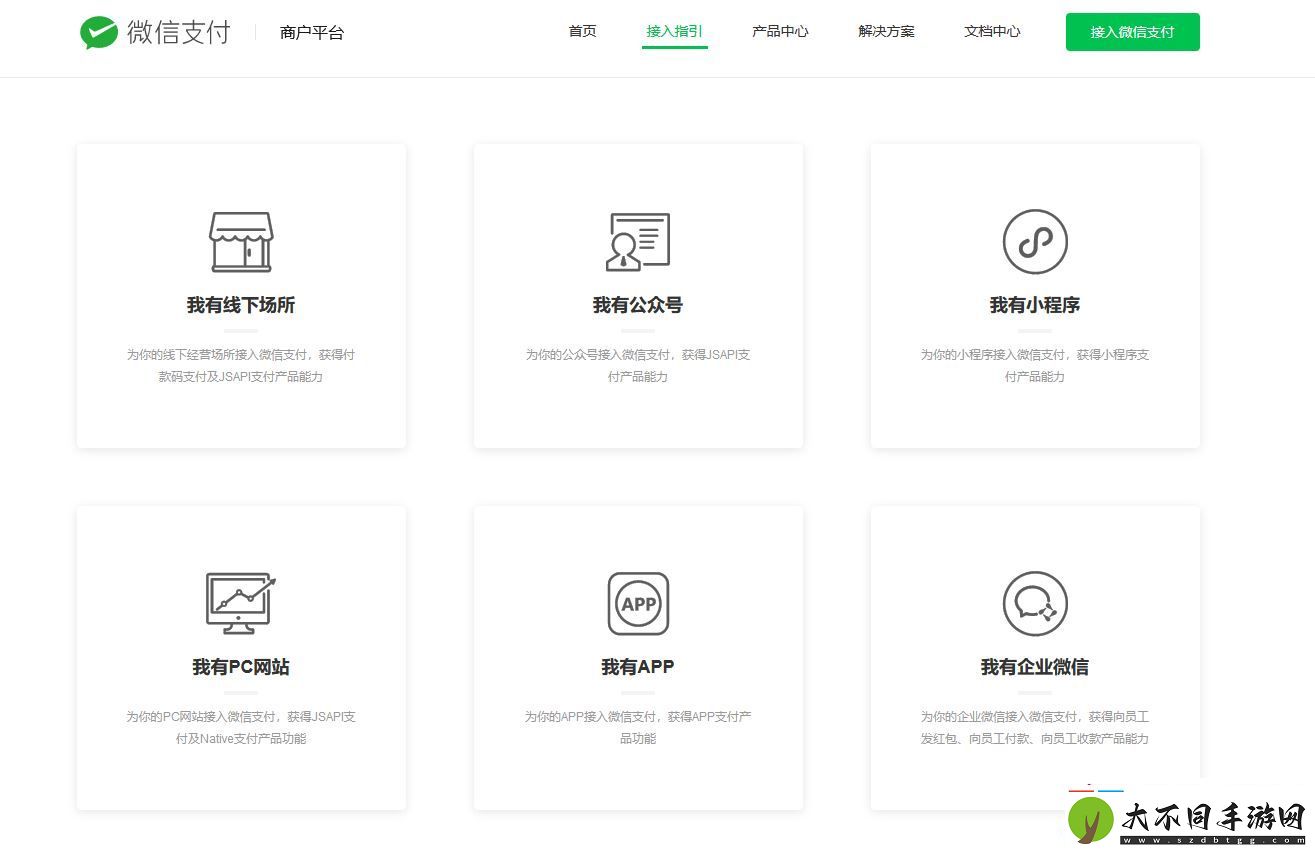Click the description mentioning APP支付产品功能
Screen dimensions: 1315x850
click(x=638, y=728)
